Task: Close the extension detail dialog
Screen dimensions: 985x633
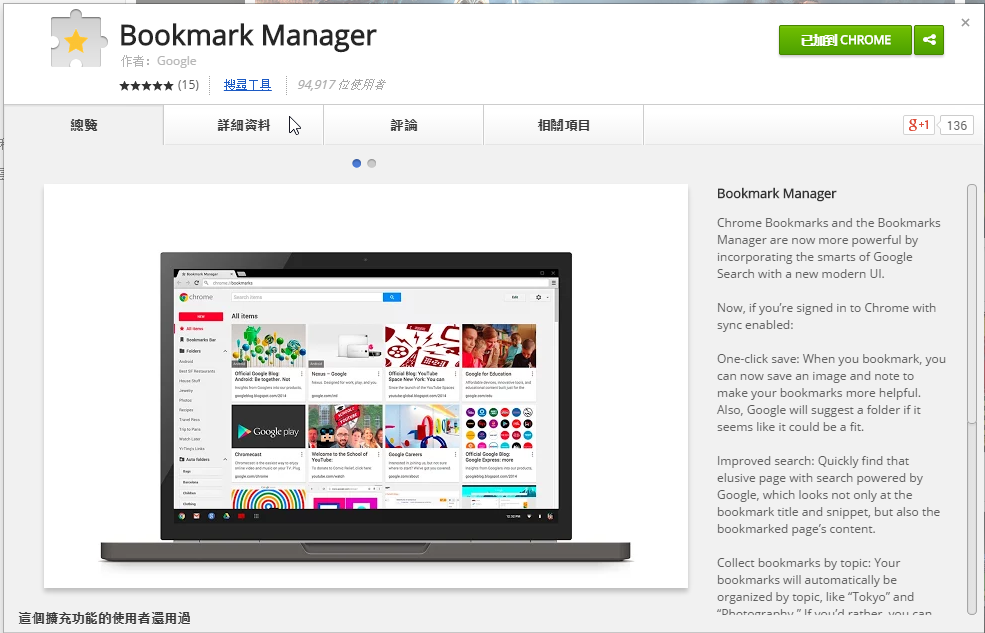Action: [x=966, y=23]
